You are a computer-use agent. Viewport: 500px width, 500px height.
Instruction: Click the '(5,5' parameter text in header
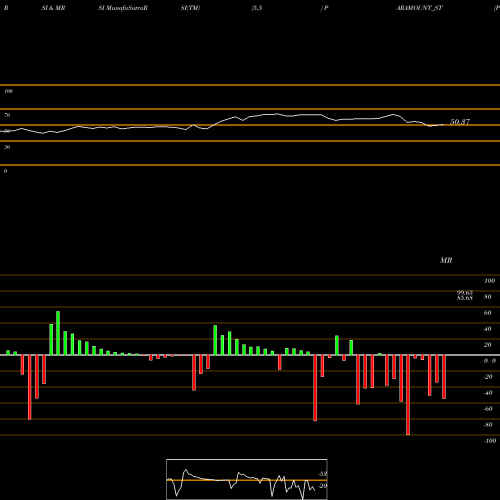click(x=257, y=8)
